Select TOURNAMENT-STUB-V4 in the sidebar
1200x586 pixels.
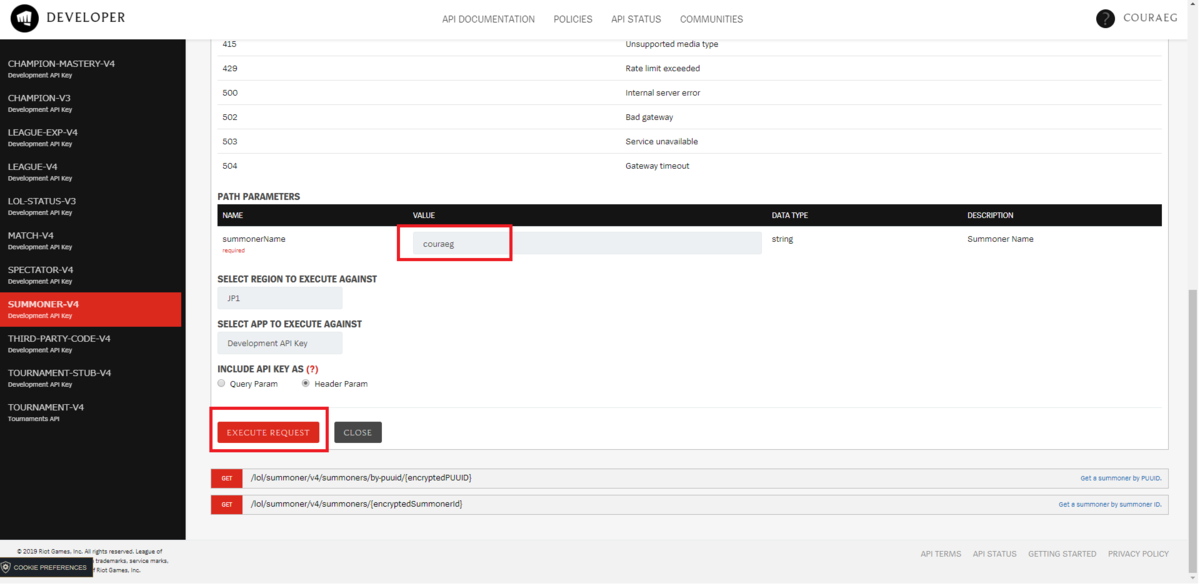click(x=91, y=377)
